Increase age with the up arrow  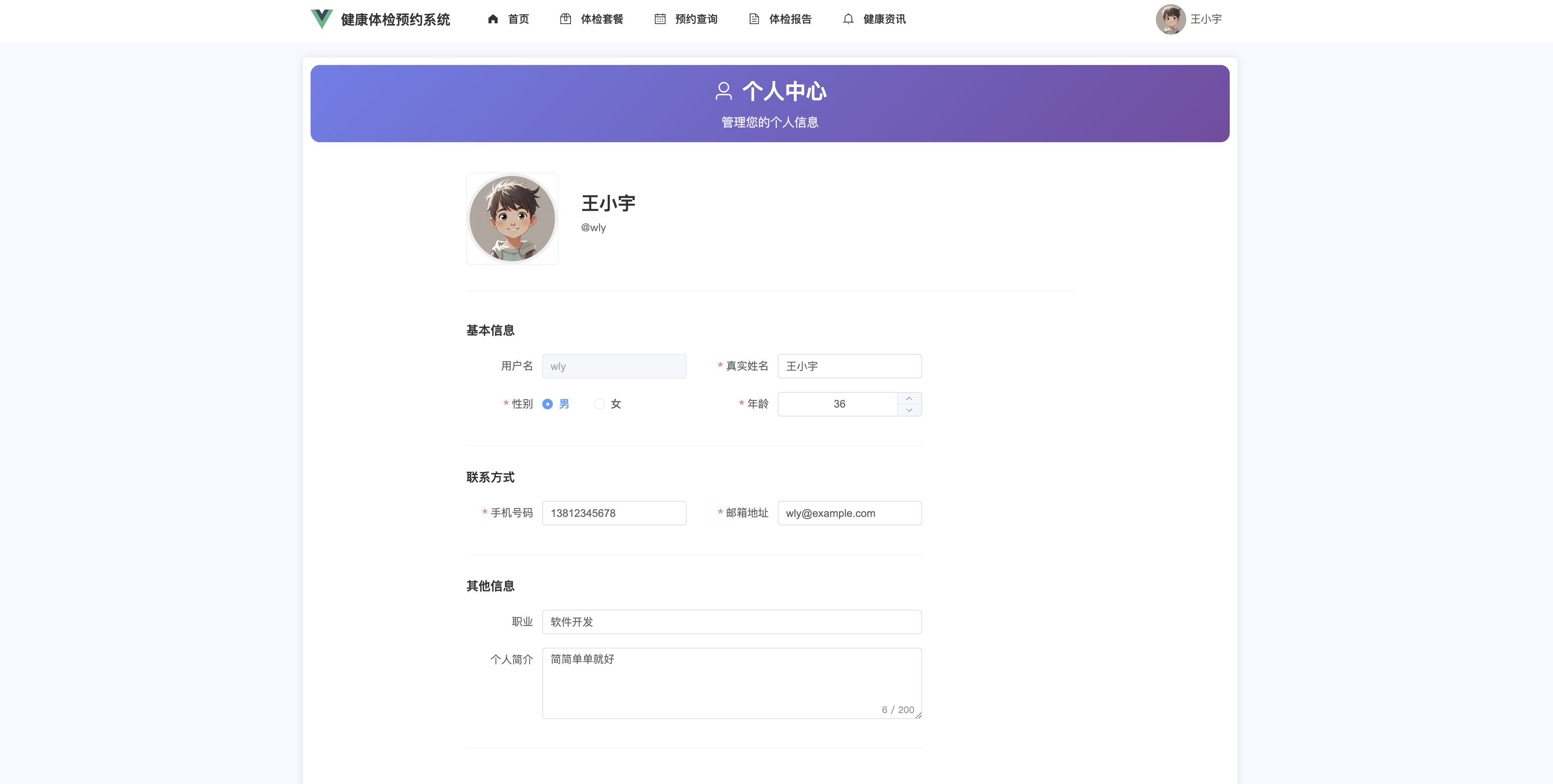point(909,398)
